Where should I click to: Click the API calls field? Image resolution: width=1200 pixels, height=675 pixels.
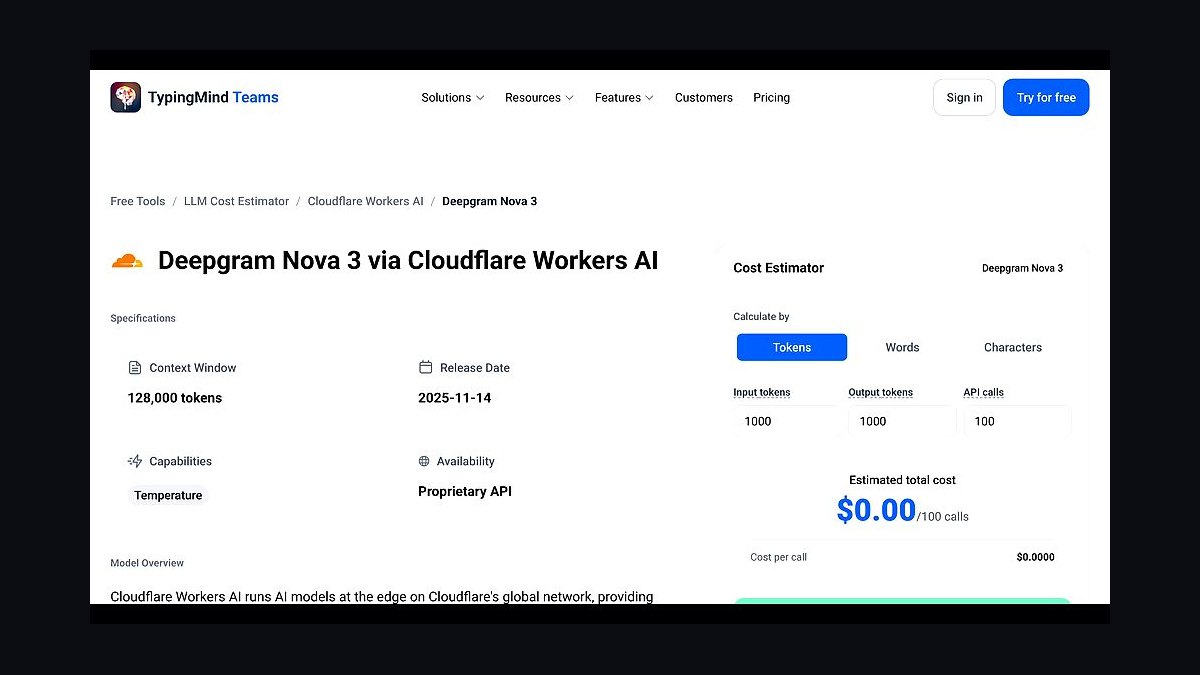point(1017,422)
